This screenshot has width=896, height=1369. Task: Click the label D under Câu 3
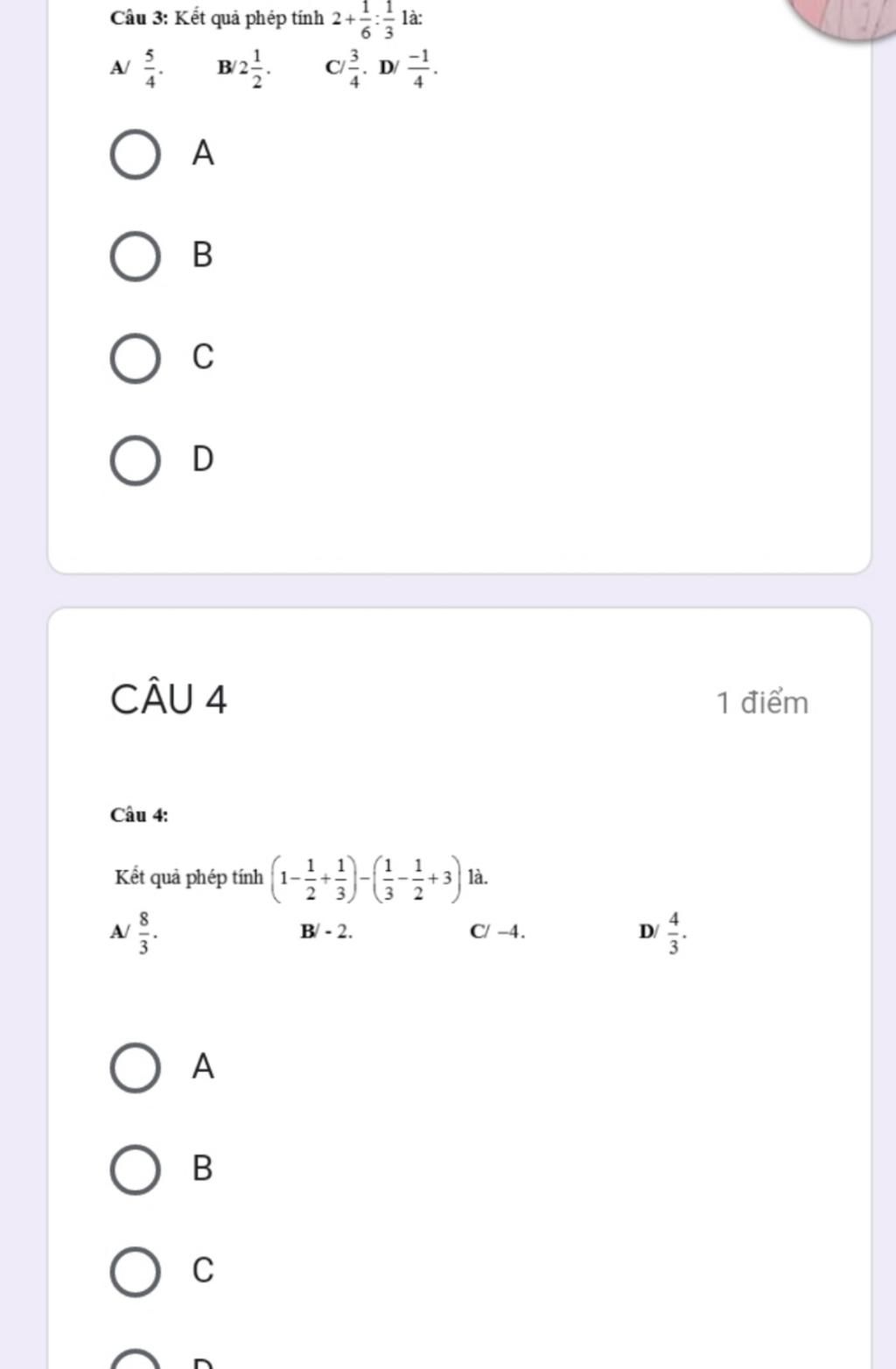[202, 459]
